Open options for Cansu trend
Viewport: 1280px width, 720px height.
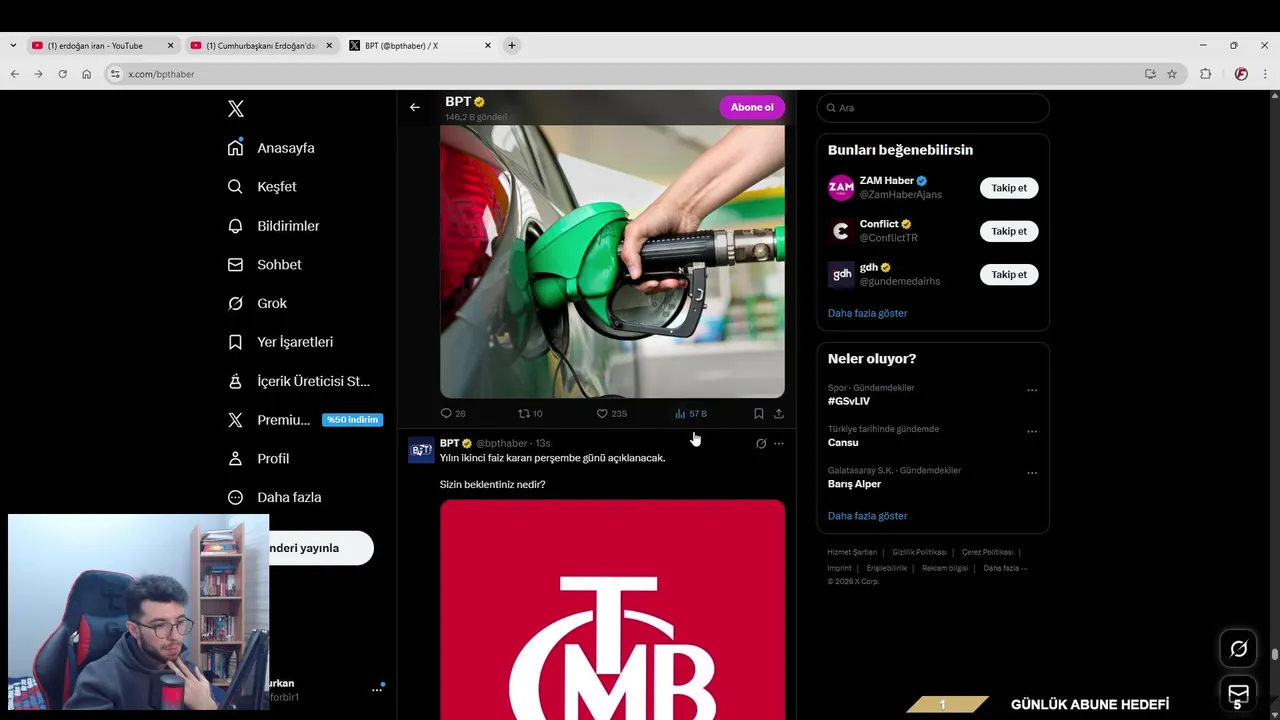pyautogui.click(x=1032, y=431)
